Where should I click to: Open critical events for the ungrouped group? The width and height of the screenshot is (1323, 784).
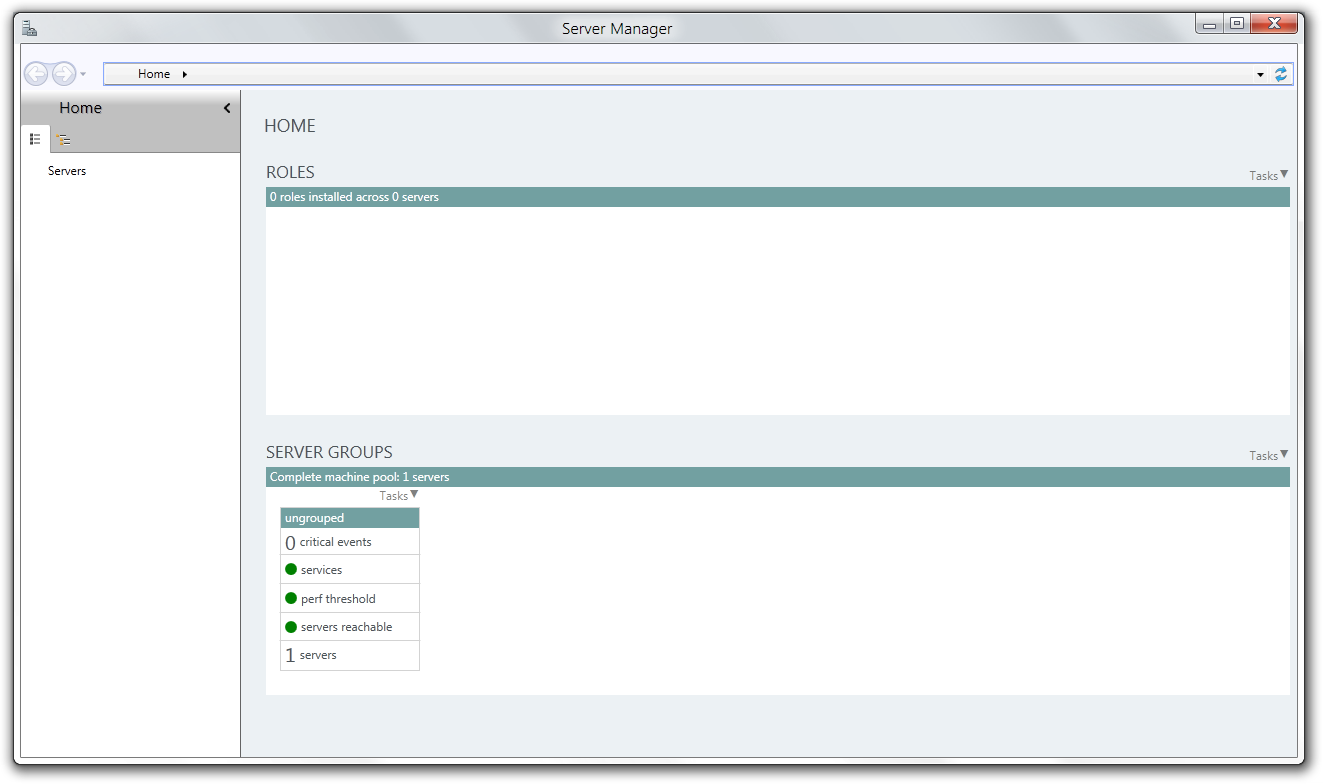(x=350, y=542)
